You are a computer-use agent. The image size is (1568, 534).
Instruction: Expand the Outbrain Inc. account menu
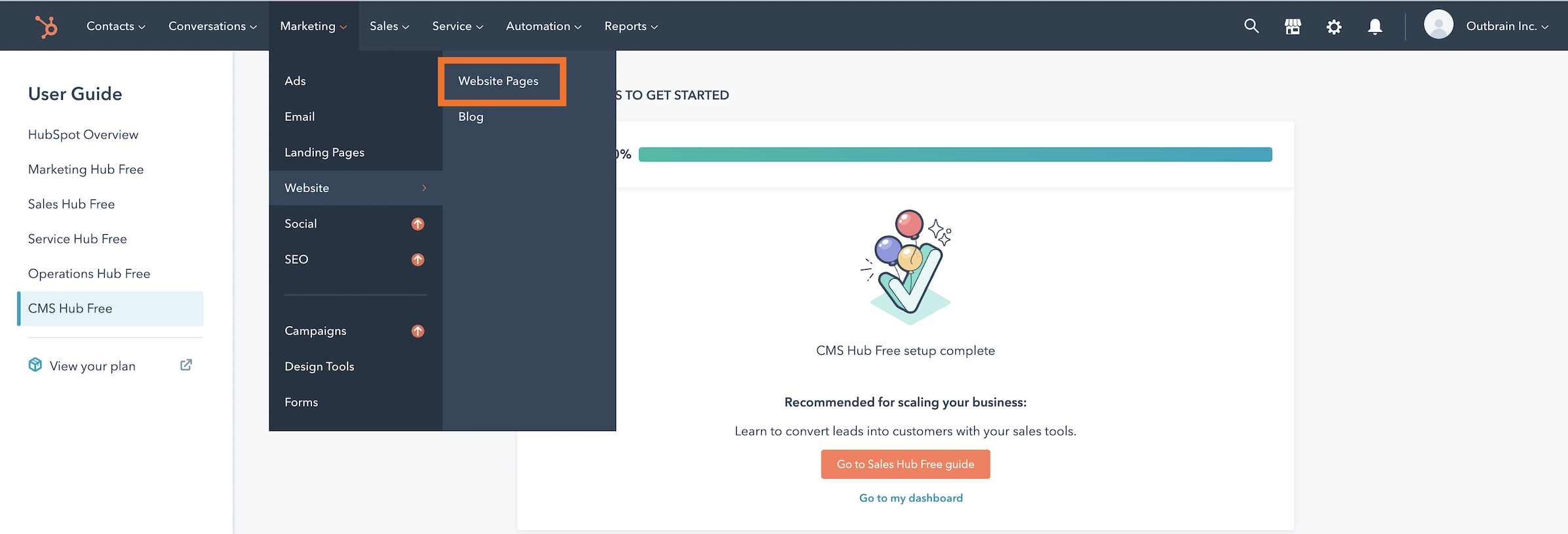pyautogui.click(x=1507, y=26)
